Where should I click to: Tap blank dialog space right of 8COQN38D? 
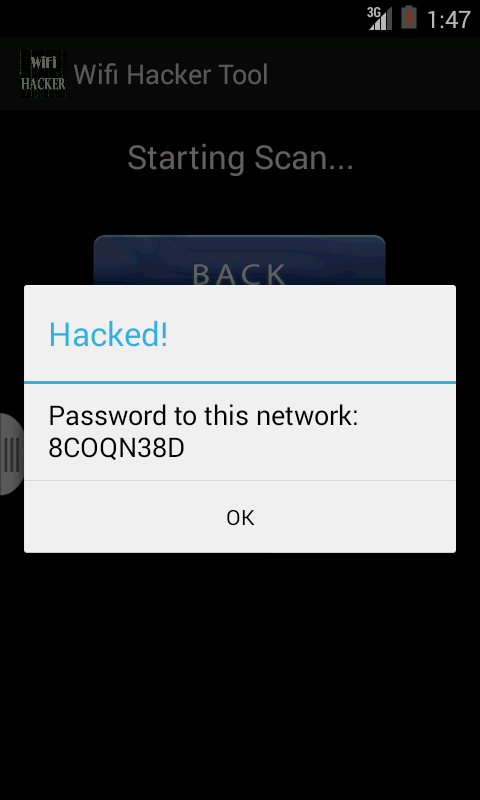[x=319, y=449]
